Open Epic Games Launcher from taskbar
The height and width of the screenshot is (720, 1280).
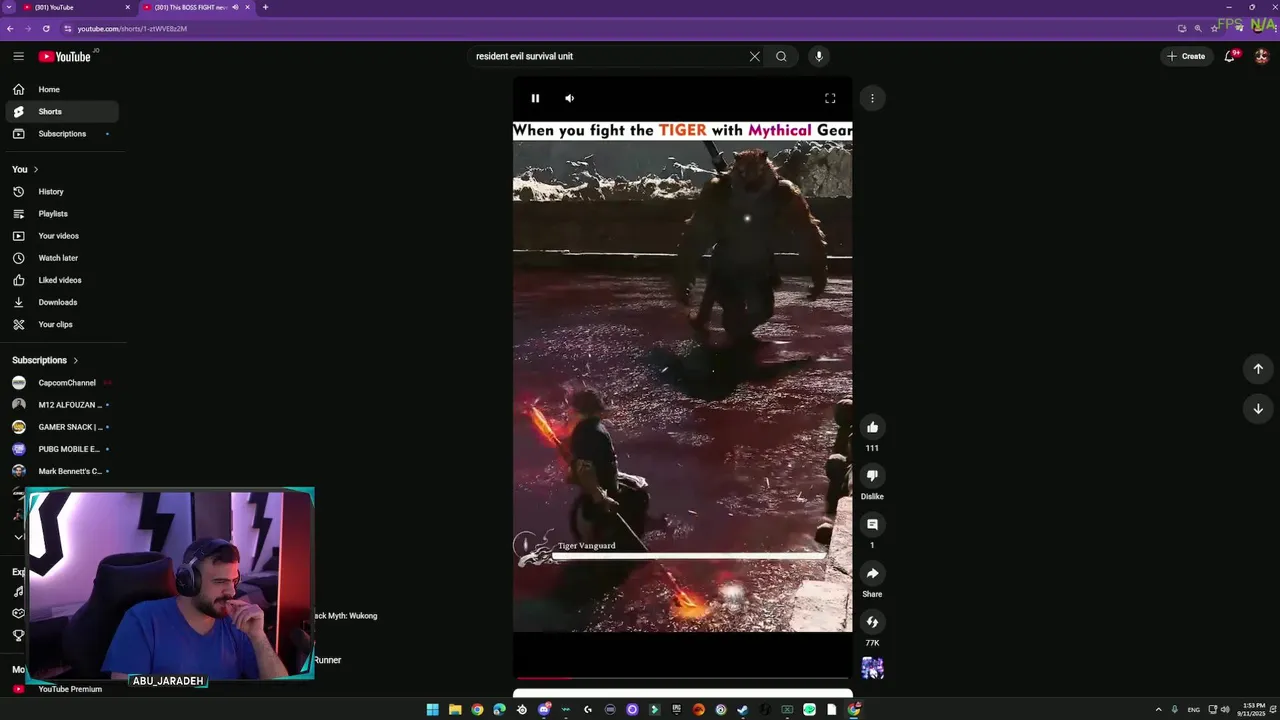[x=677, y=710]
